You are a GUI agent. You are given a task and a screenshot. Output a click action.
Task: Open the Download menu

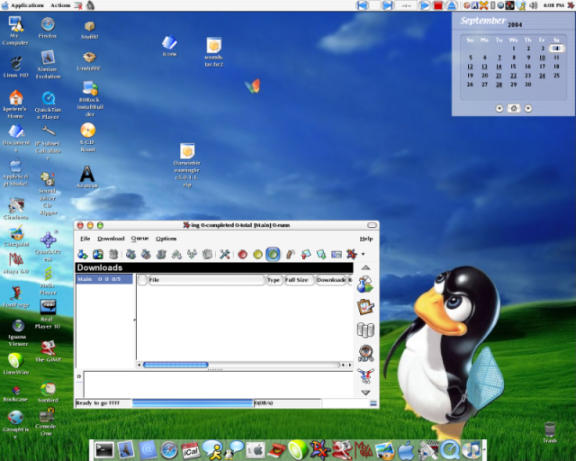coord(111,238)
